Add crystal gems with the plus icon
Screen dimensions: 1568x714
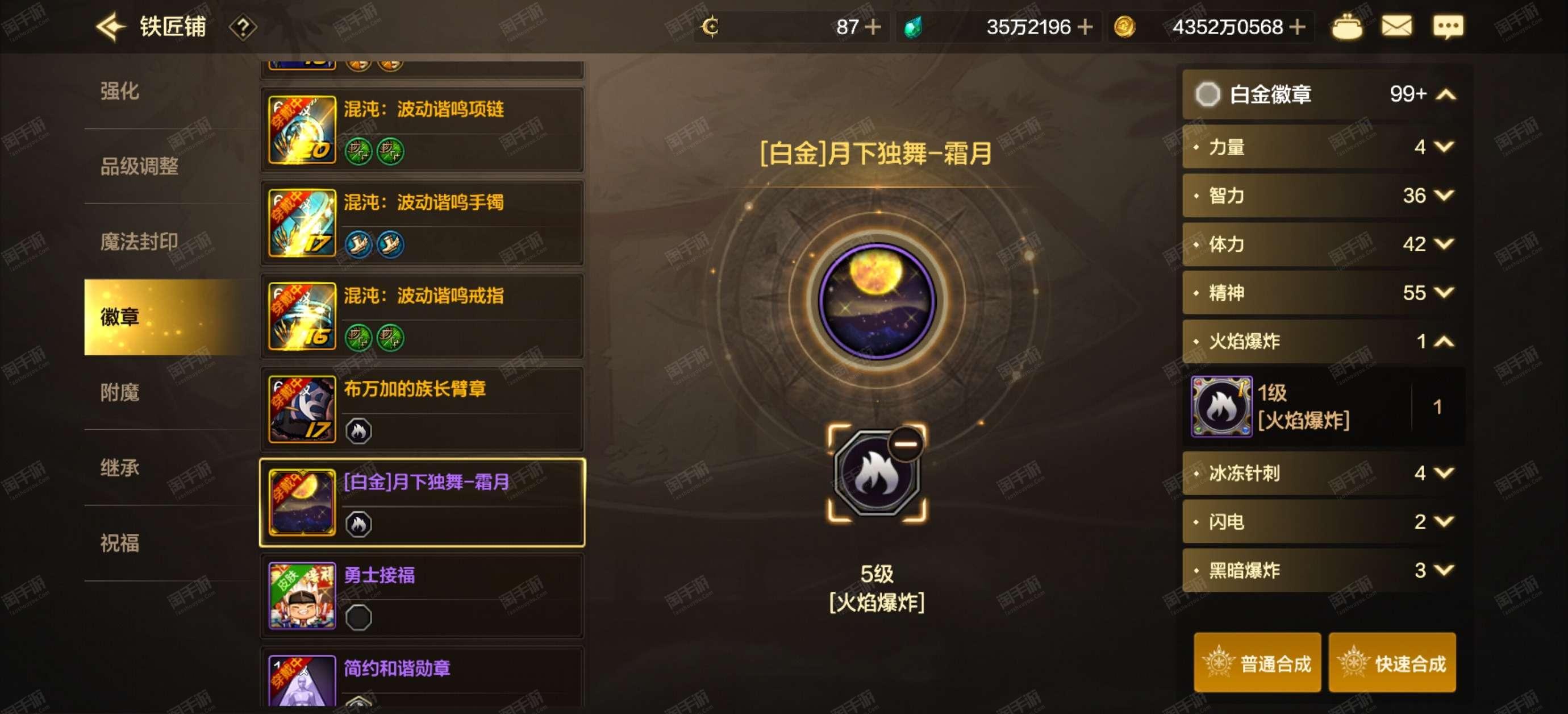coord(1085,27)
